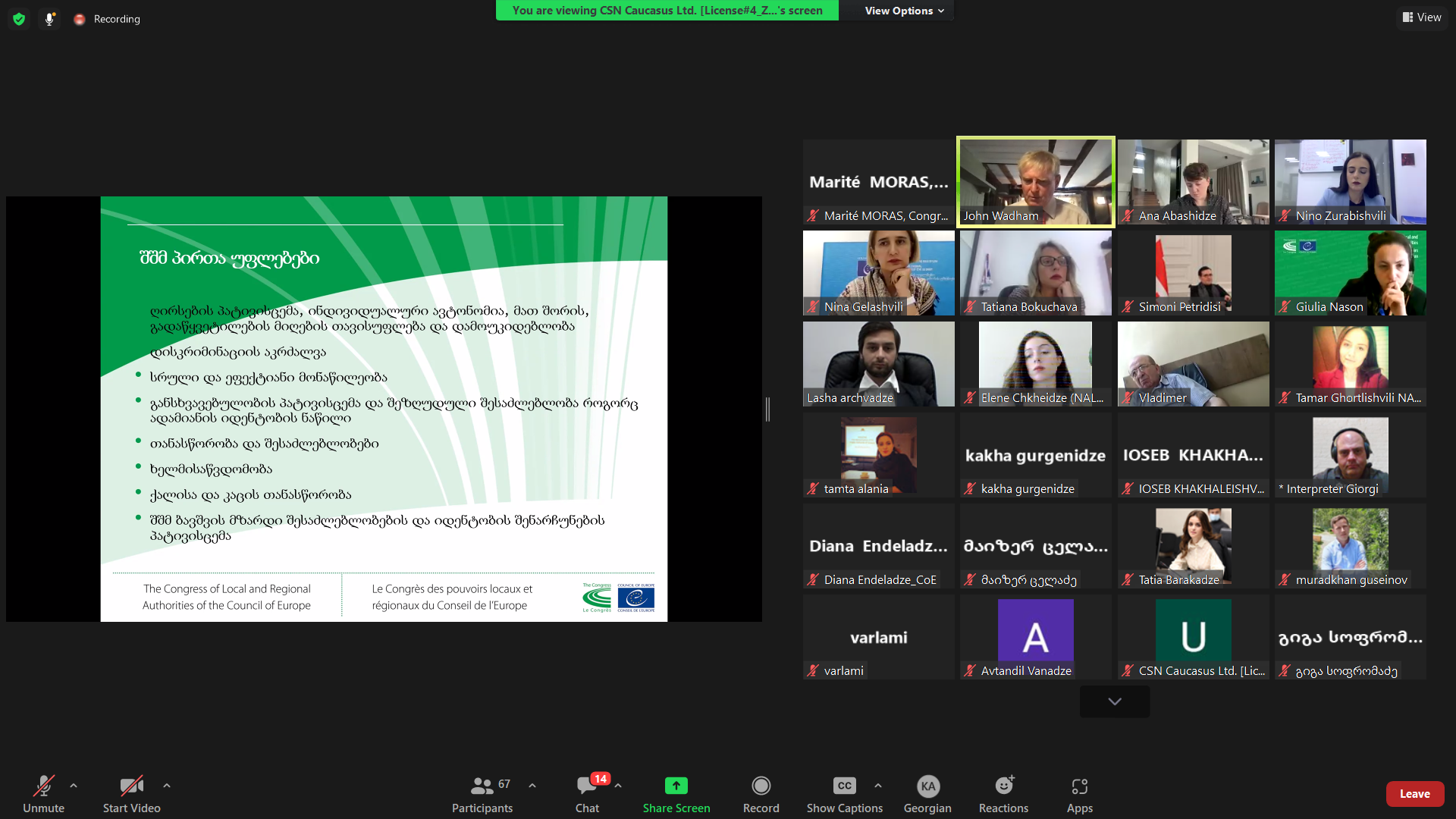Select Tamar Ghortlishvili's video tile
Screen dimensions: 1456x819
click(x=1350, y=364)
